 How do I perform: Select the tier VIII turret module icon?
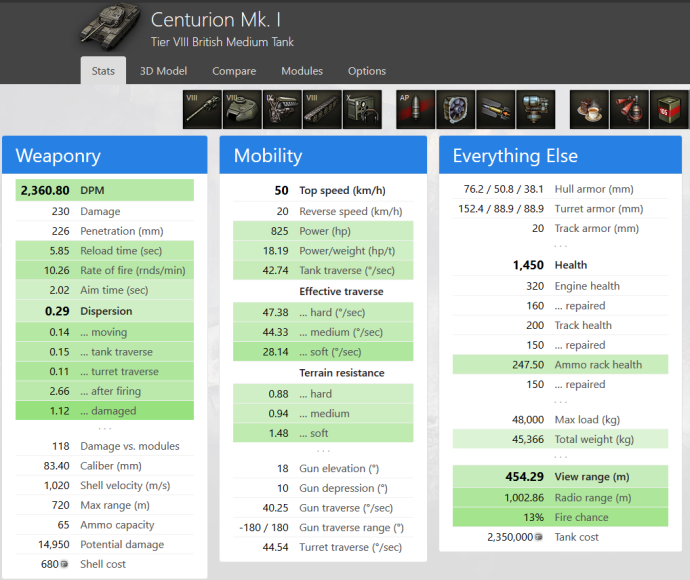click(242, 110)
